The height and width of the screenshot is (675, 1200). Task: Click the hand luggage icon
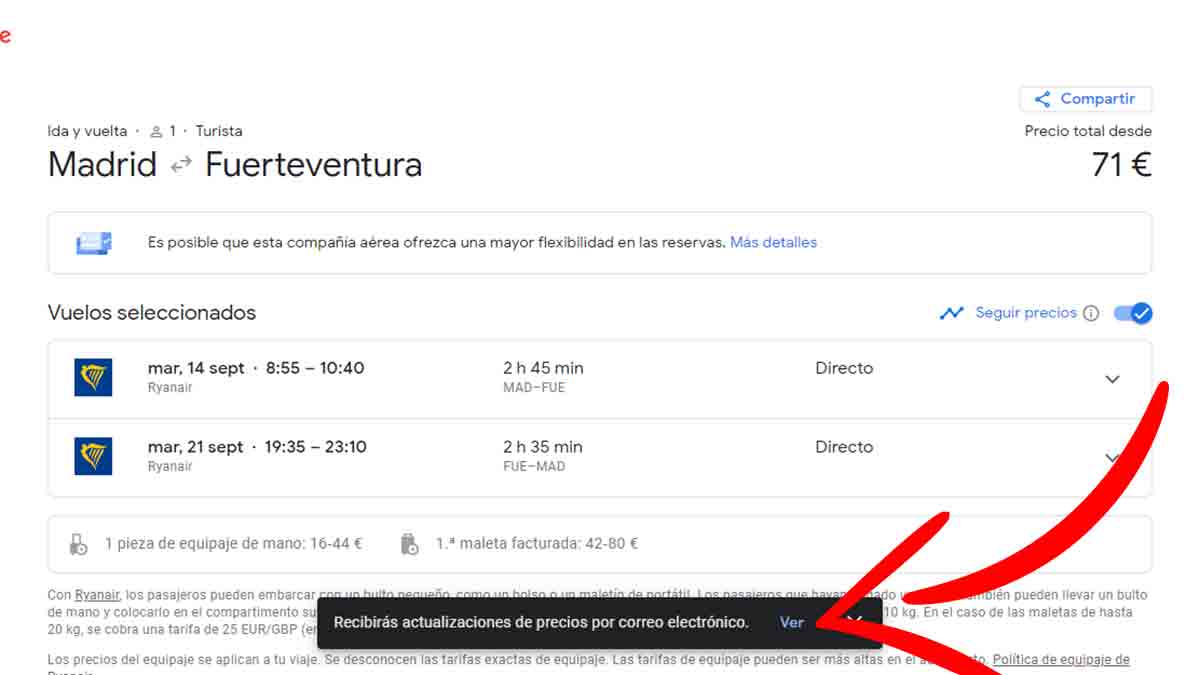click(x=79, y=544)
